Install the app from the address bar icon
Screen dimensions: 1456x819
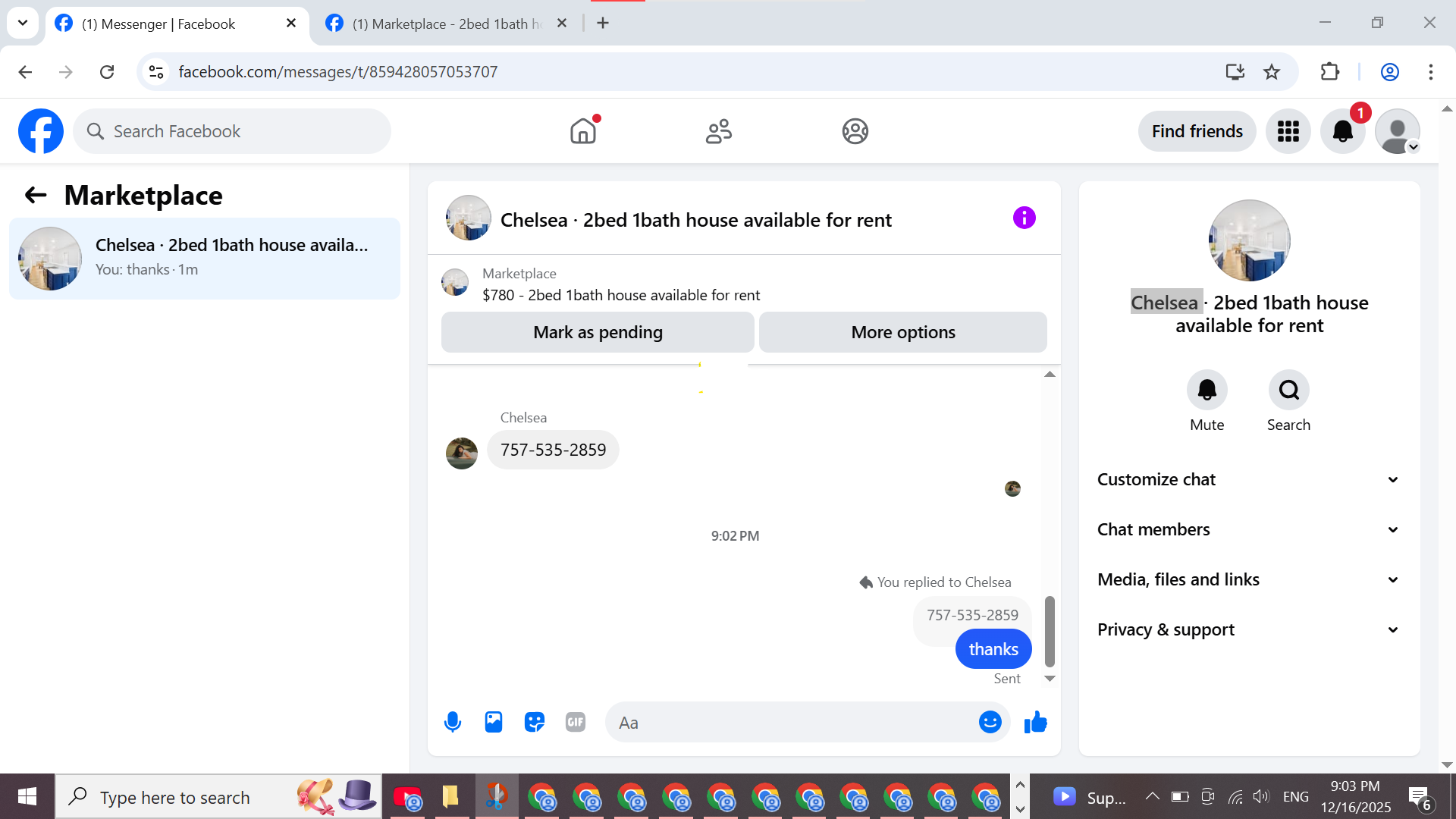click(1235, 72)
